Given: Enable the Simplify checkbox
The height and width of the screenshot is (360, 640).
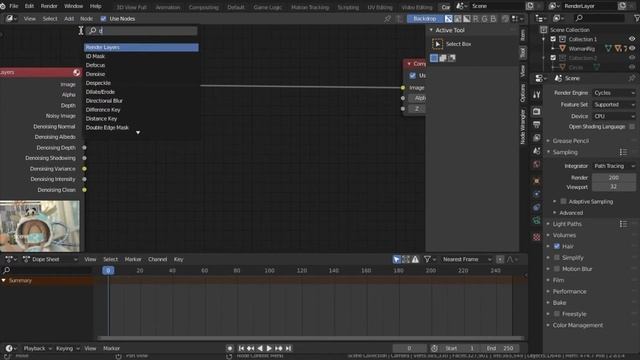Looking at the screenshot, I should coord(557,258).
